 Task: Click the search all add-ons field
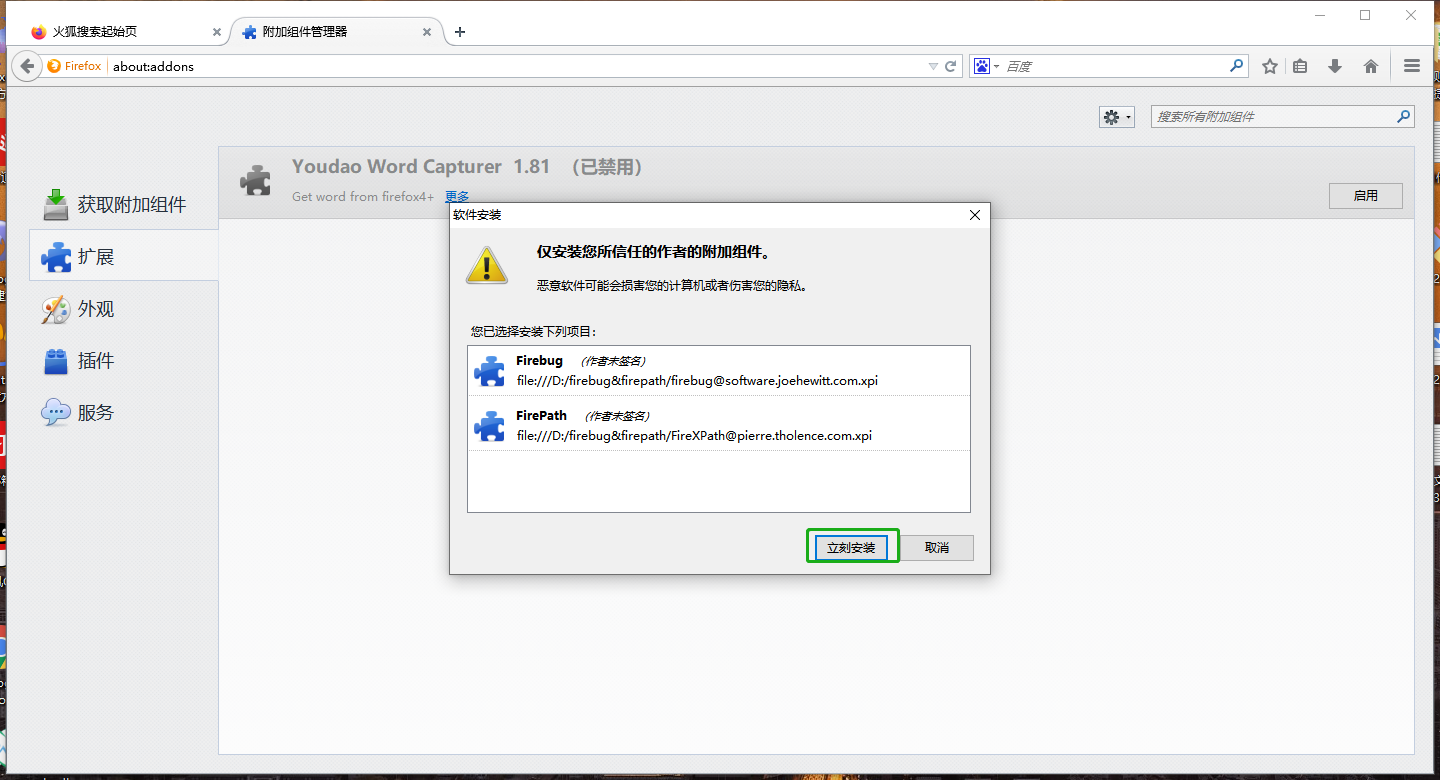(x=1282, y=117)
